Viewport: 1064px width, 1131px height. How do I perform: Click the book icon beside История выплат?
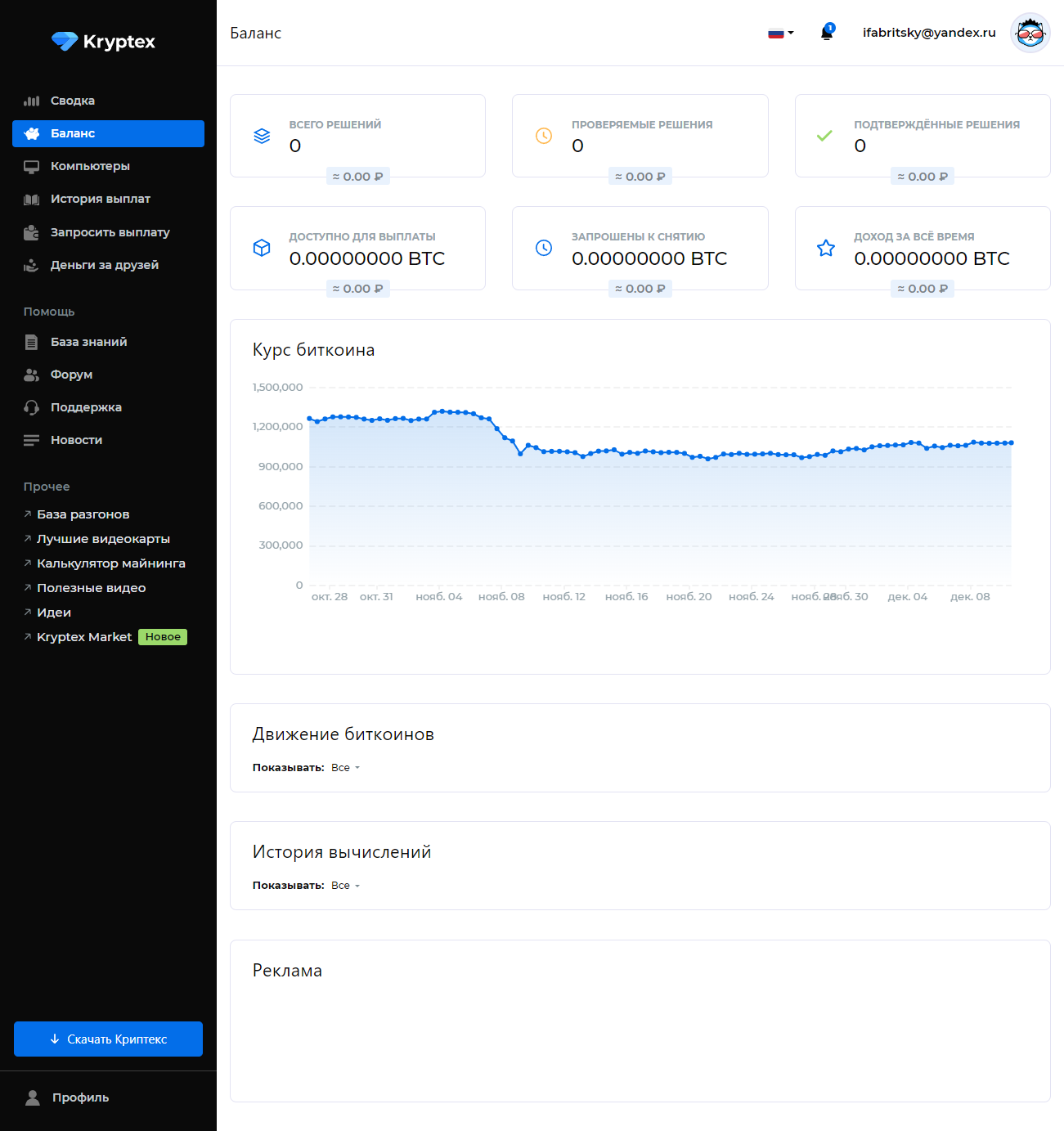[32, 199]
